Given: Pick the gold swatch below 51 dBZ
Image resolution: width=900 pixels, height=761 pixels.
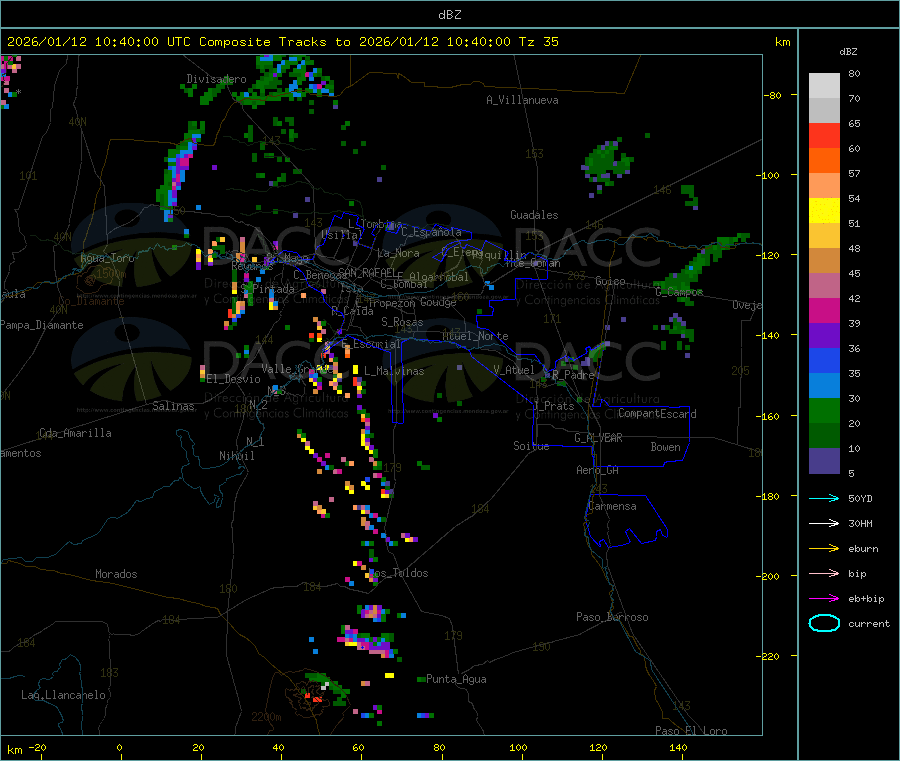Looking at the screenshot, I should click(824, 236).
